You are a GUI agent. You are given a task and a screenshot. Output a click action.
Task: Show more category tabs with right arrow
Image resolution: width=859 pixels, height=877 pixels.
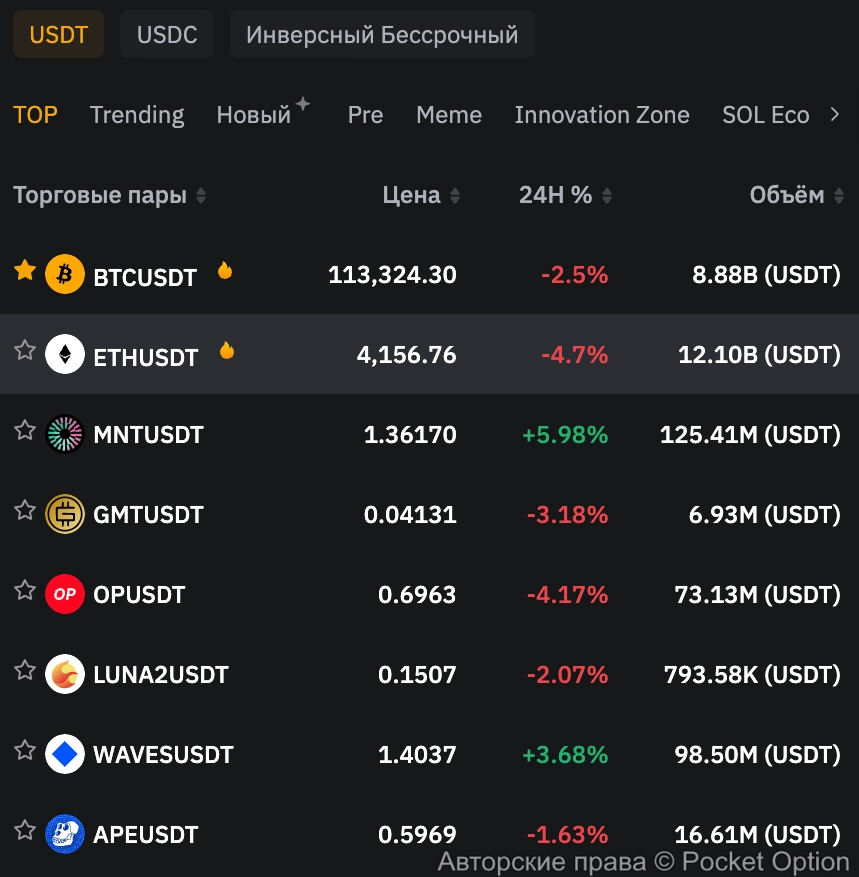[836, 115]
